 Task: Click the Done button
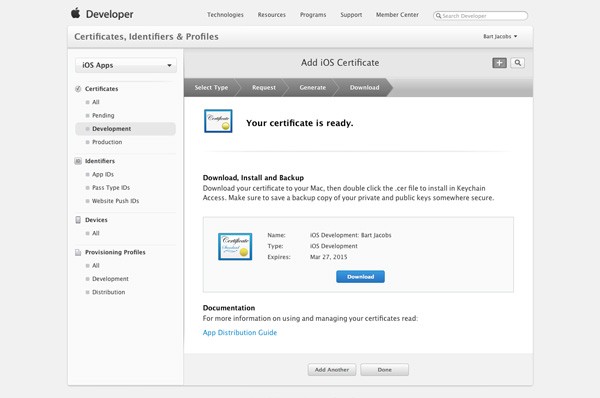[x=385, y=370]
